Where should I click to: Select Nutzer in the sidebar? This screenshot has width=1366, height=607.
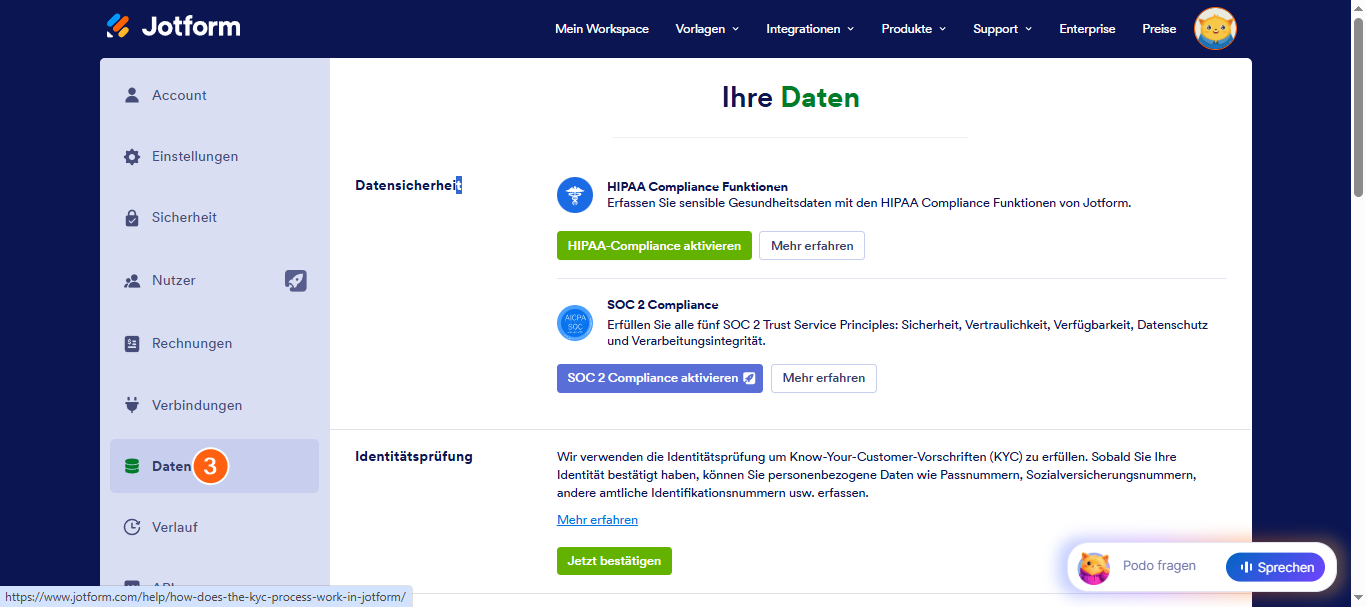pyautogui.click(x=214, y=281)
